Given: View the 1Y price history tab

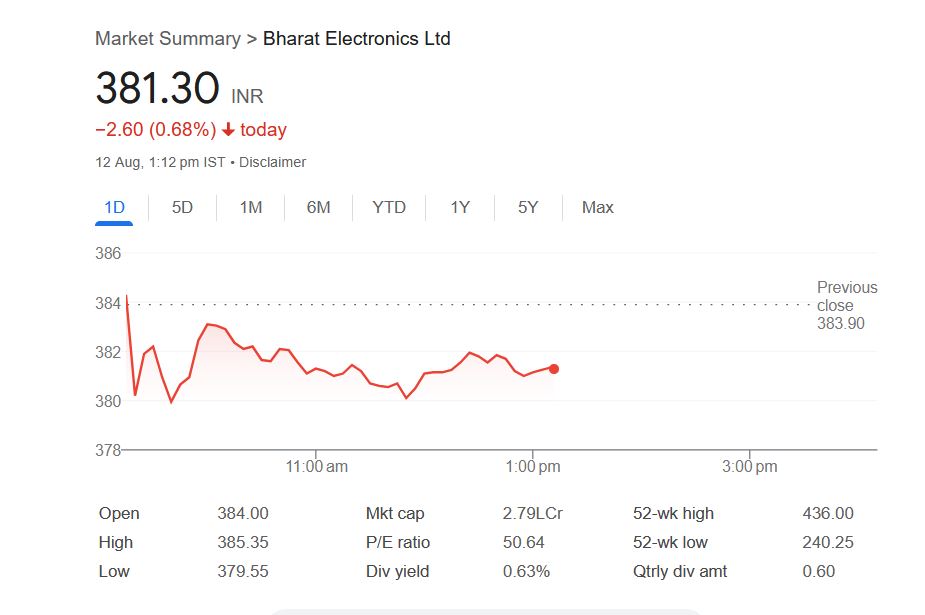Looking at the screenshot, I should (459, 208).
